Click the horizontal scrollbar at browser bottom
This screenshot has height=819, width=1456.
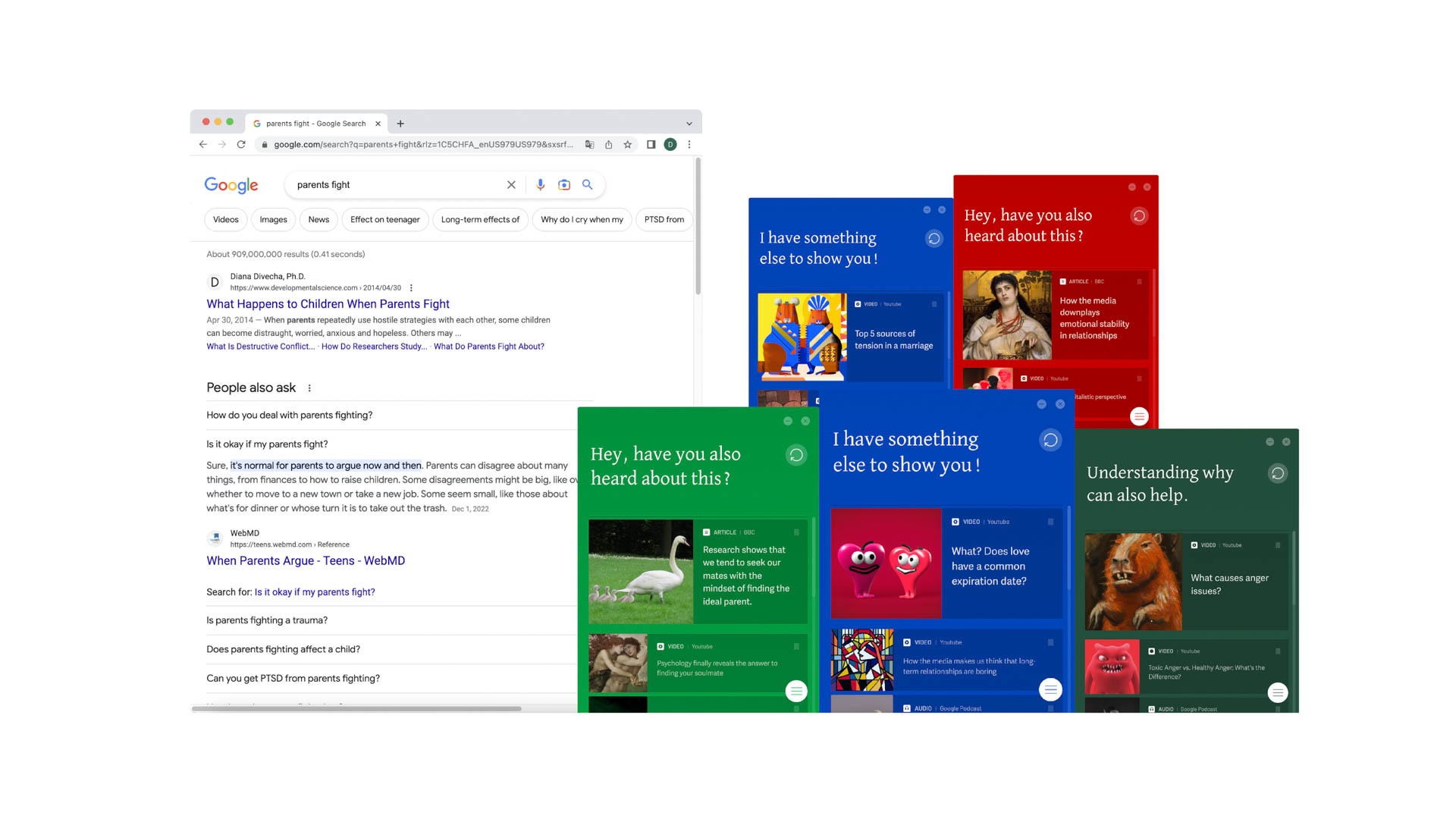click(356, 708)
